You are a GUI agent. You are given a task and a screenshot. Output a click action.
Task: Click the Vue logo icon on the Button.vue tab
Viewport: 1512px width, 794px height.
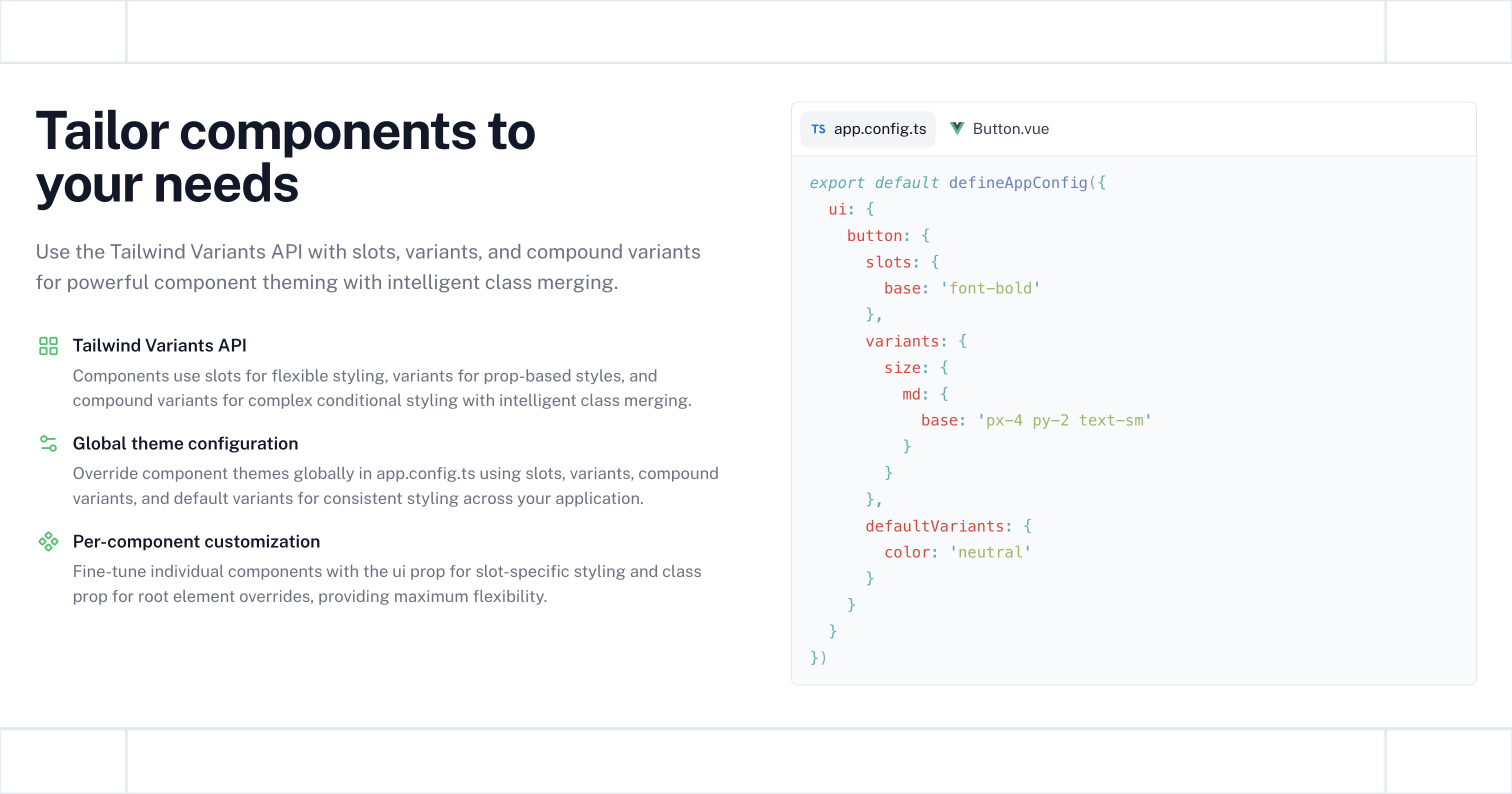(957, 129)
